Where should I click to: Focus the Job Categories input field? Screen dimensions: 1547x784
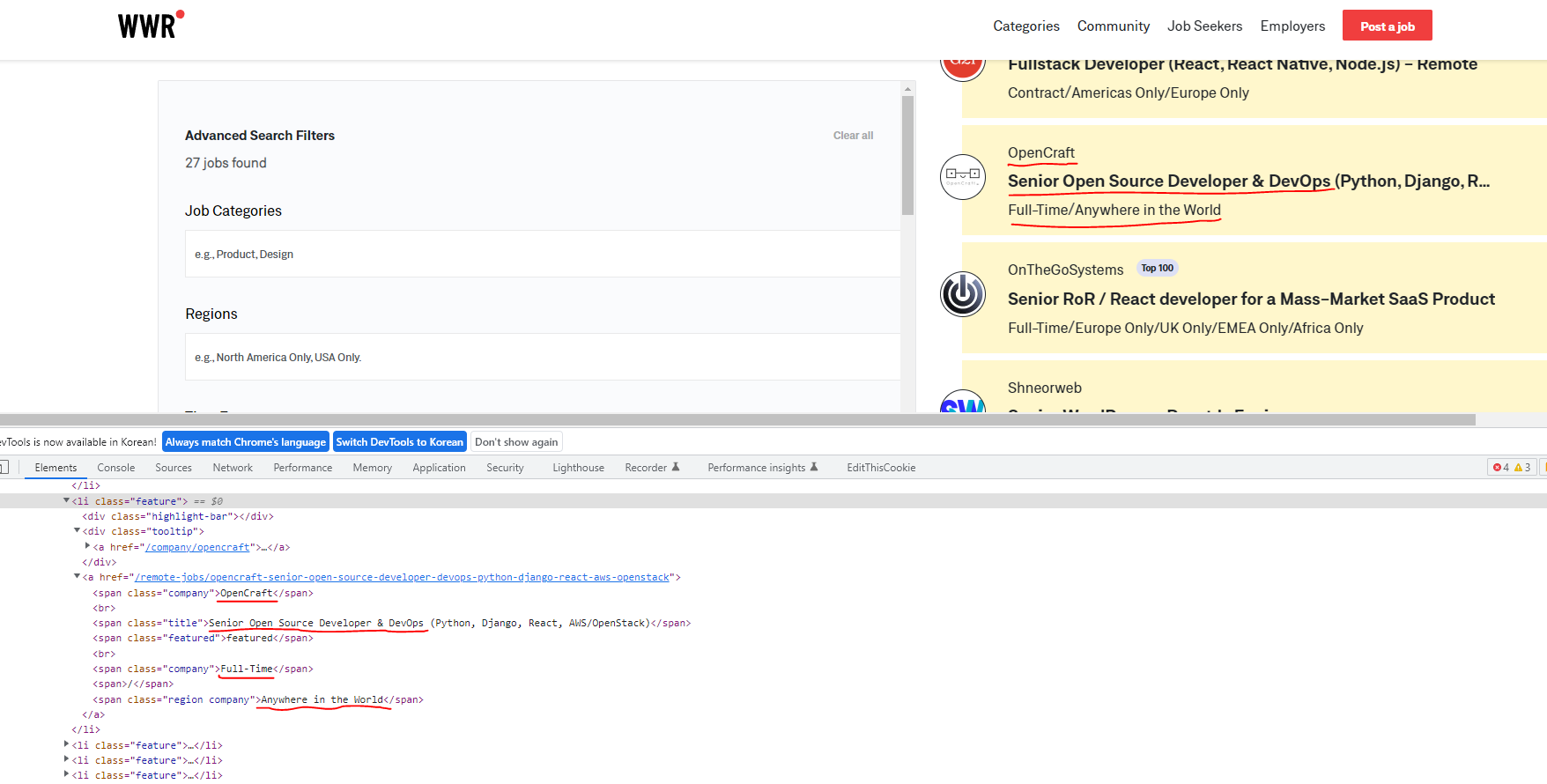click(543, 254)
